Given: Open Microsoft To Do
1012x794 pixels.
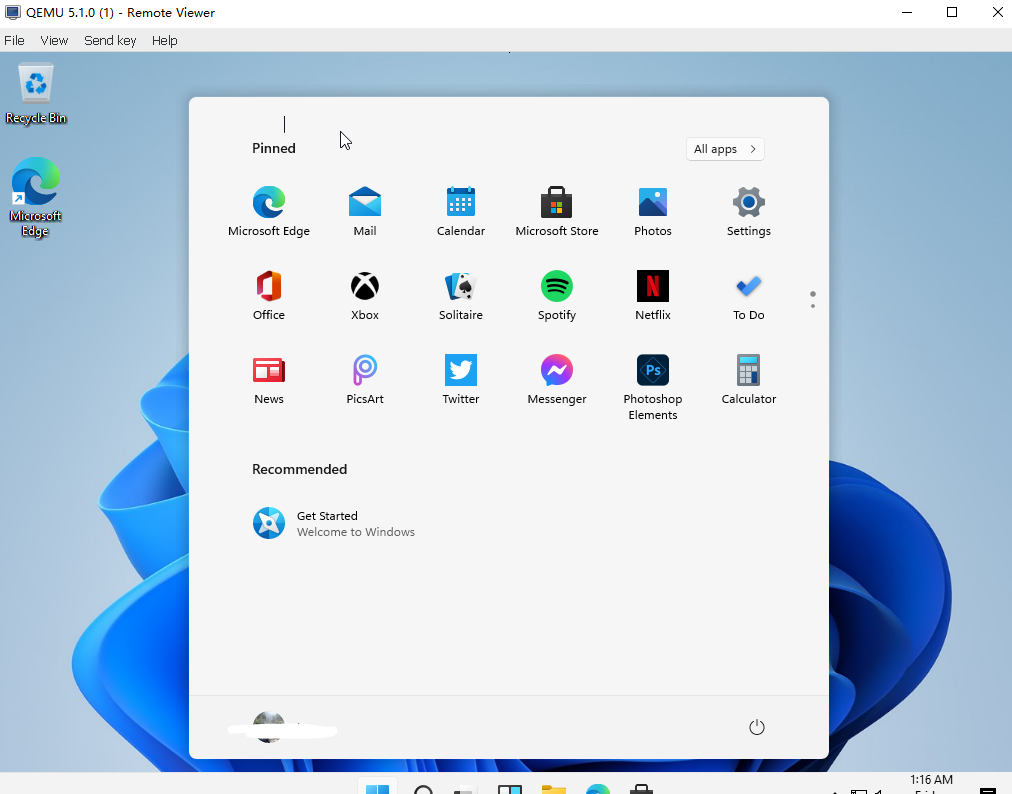Looking at the screenshot, I should [x=748, y=295].
